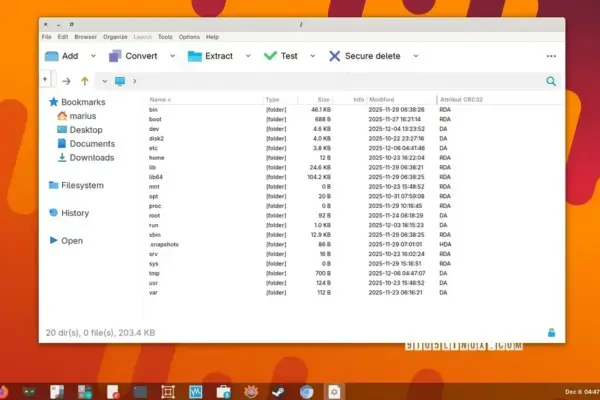This screenshot has height=400, width=600.
Task: Select the lib64 folder row
Action: click(354, 177)
